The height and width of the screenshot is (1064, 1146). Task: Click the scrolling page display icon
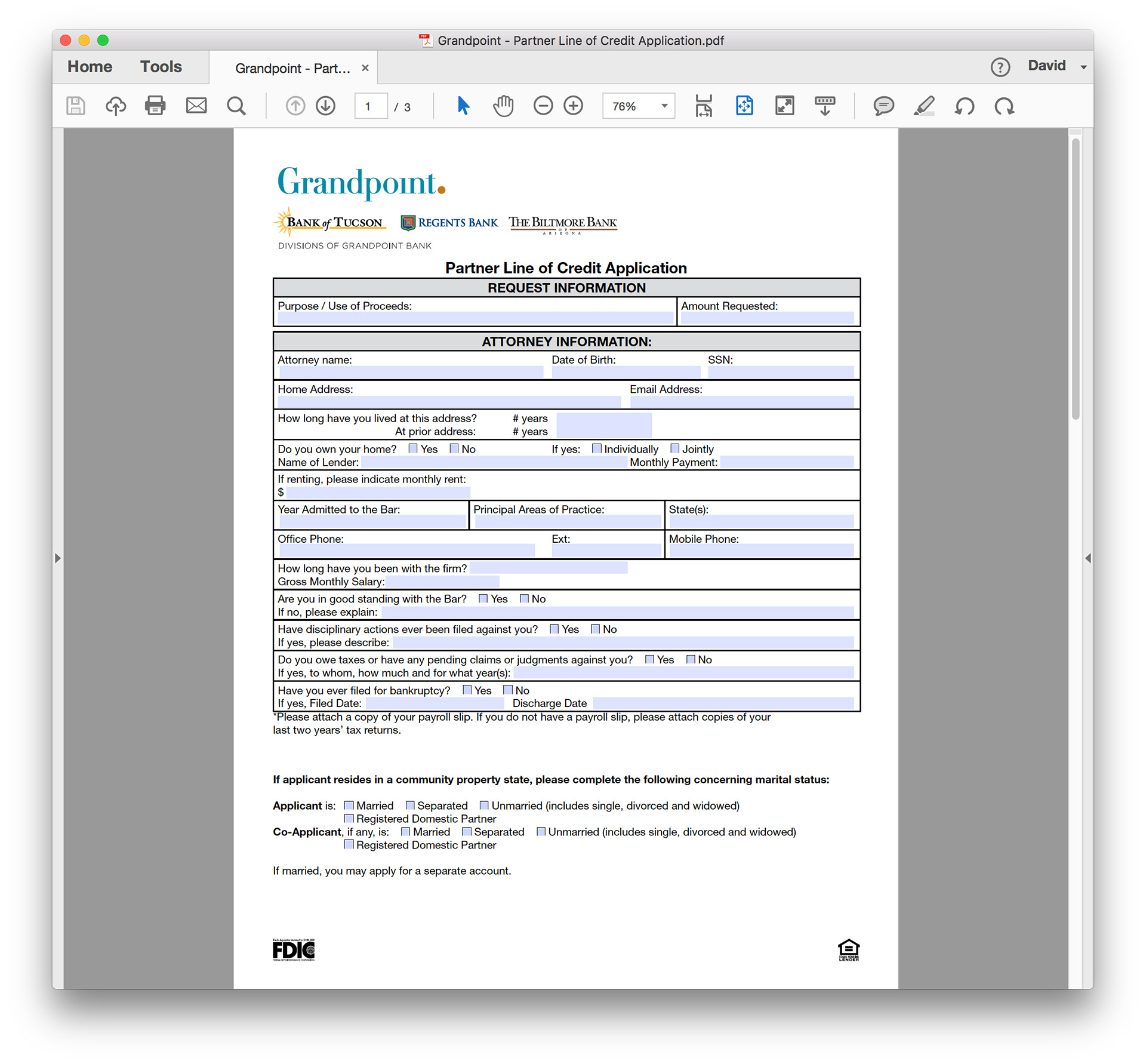point(704,106)
